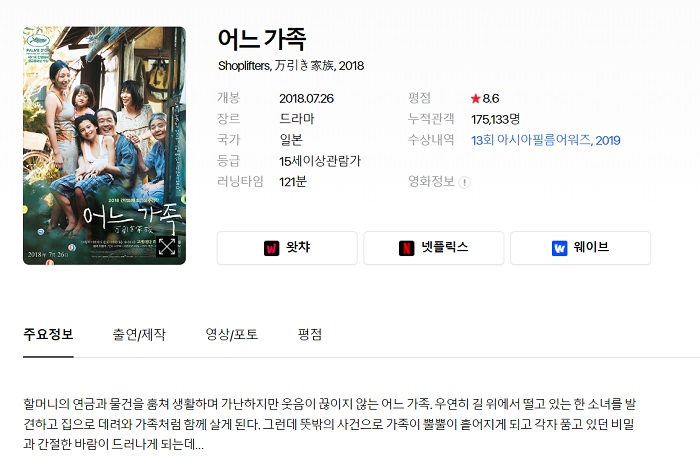Image resolution: width=700 pixels, height=464 pixels.
Task: Switch to the 출연/제작 tab
Action: [x=139, y=334]
